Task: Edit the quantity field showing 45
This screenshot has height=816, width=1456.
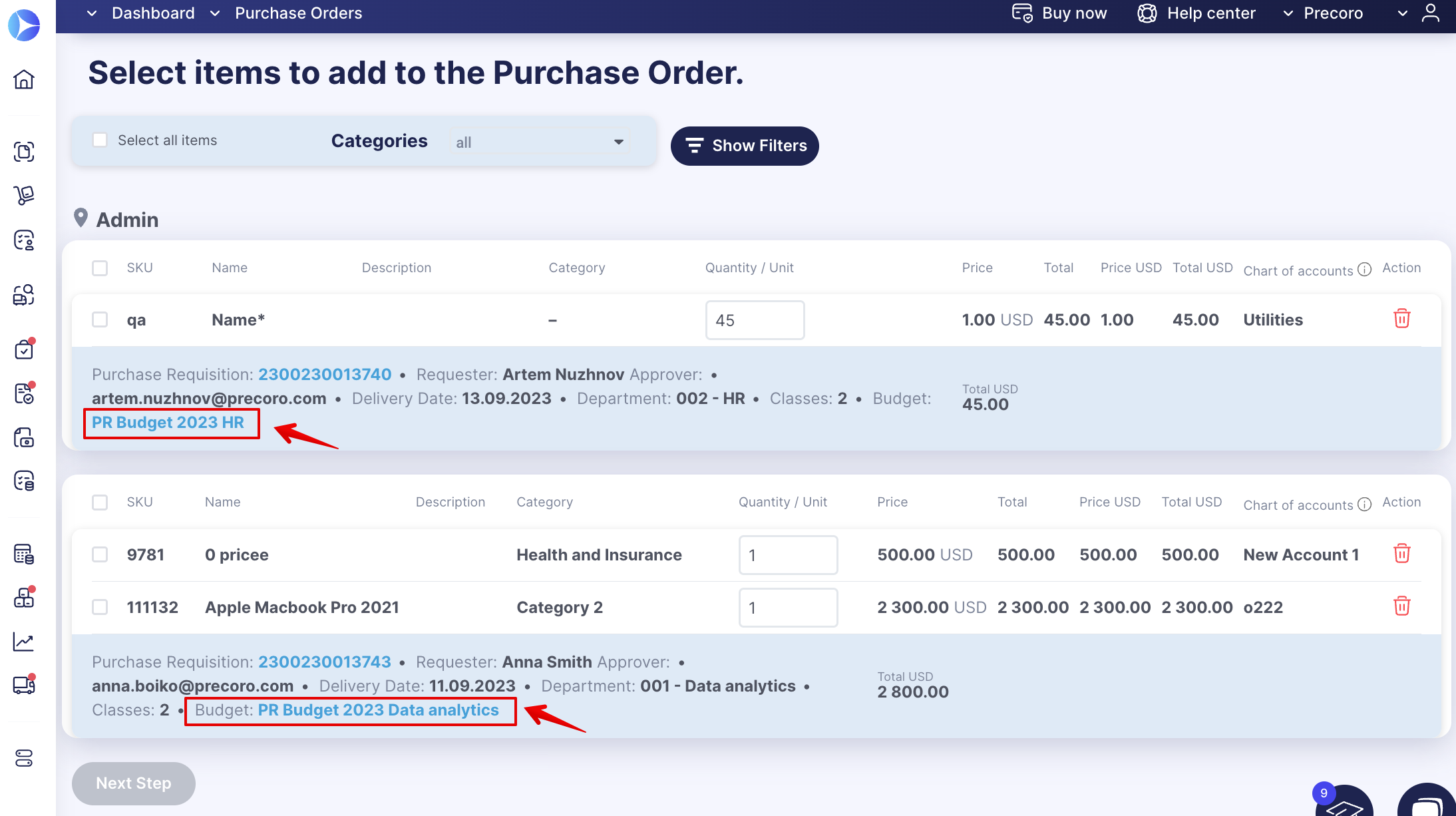Action: pos(755,320)
